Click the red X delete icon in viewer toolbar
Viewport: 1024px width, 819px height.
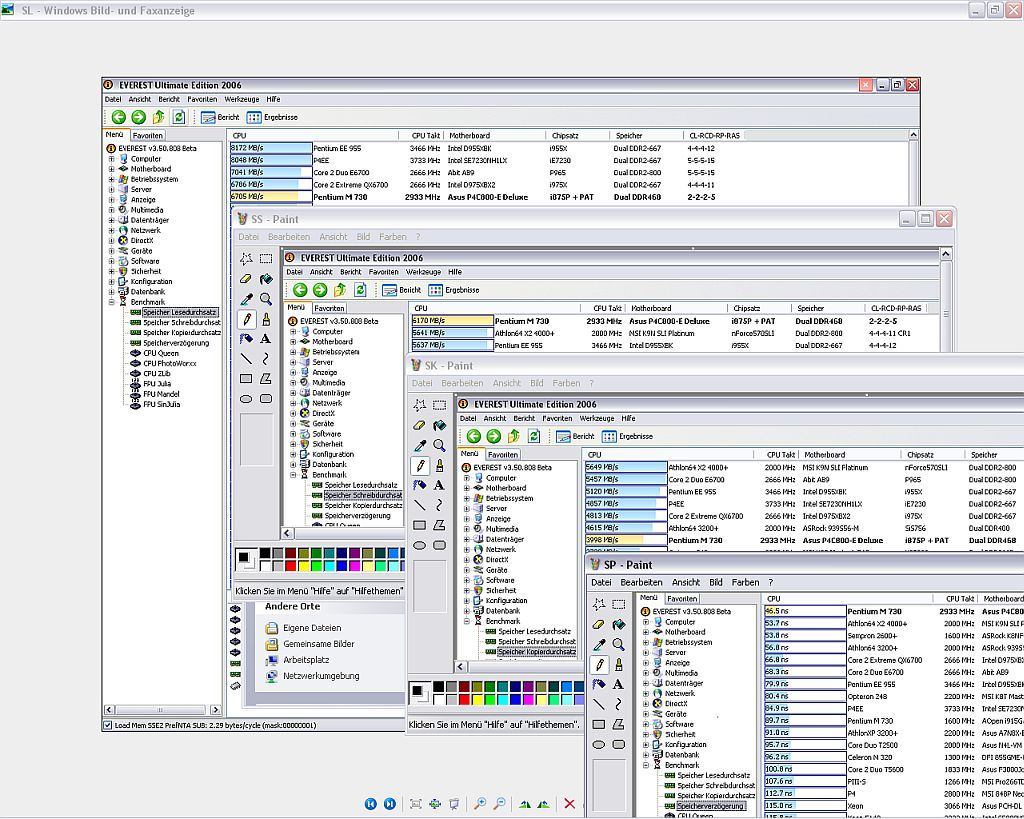point(569,804)
